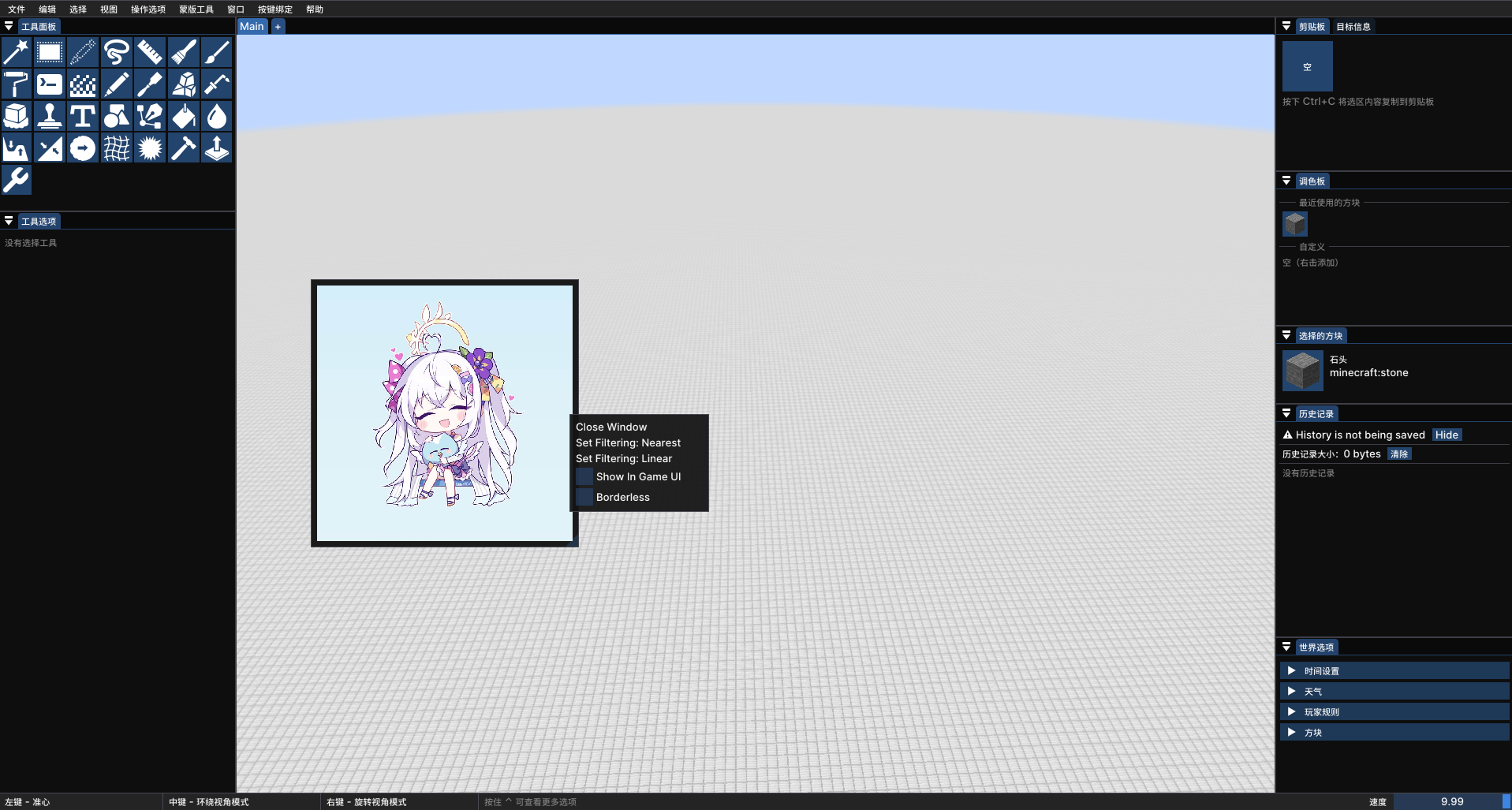The image size is (1512, 810).
Task: Select the Modelling wrench tool
Action: [16, 181]
